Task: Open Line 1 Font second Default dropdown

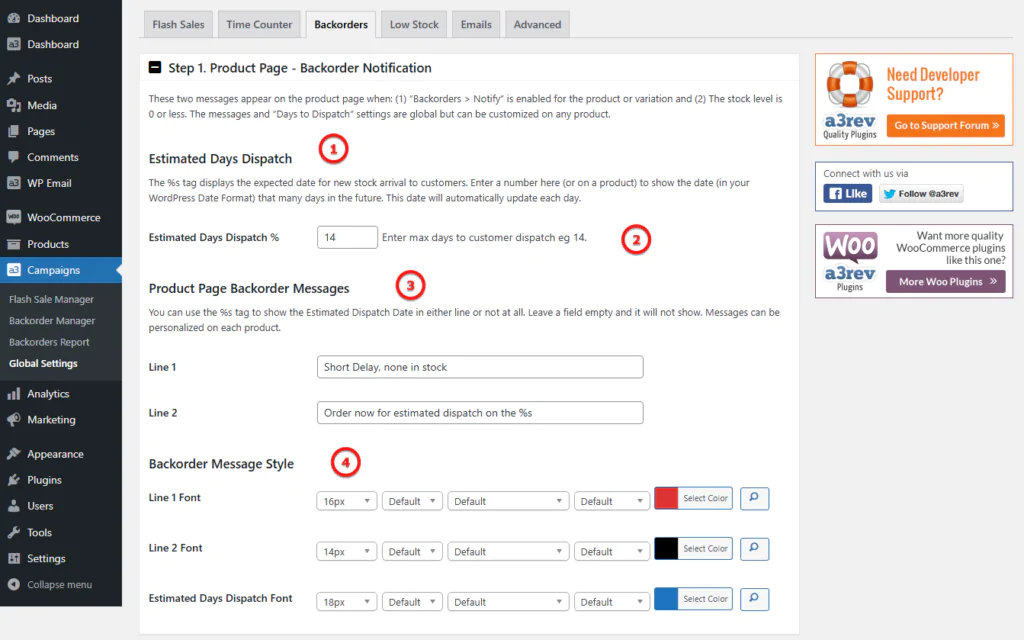Action: click(x=412, y=501)
